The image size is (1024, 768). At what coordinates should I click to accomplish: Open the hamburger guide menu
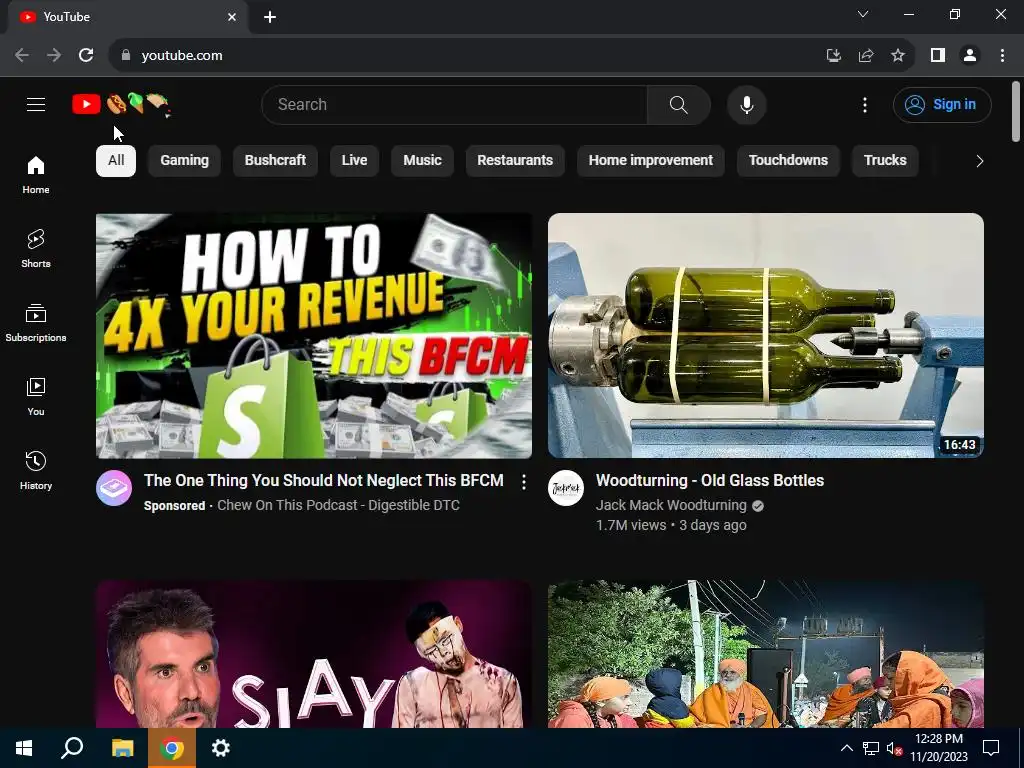pyautogui.click(x=36, y=104)
